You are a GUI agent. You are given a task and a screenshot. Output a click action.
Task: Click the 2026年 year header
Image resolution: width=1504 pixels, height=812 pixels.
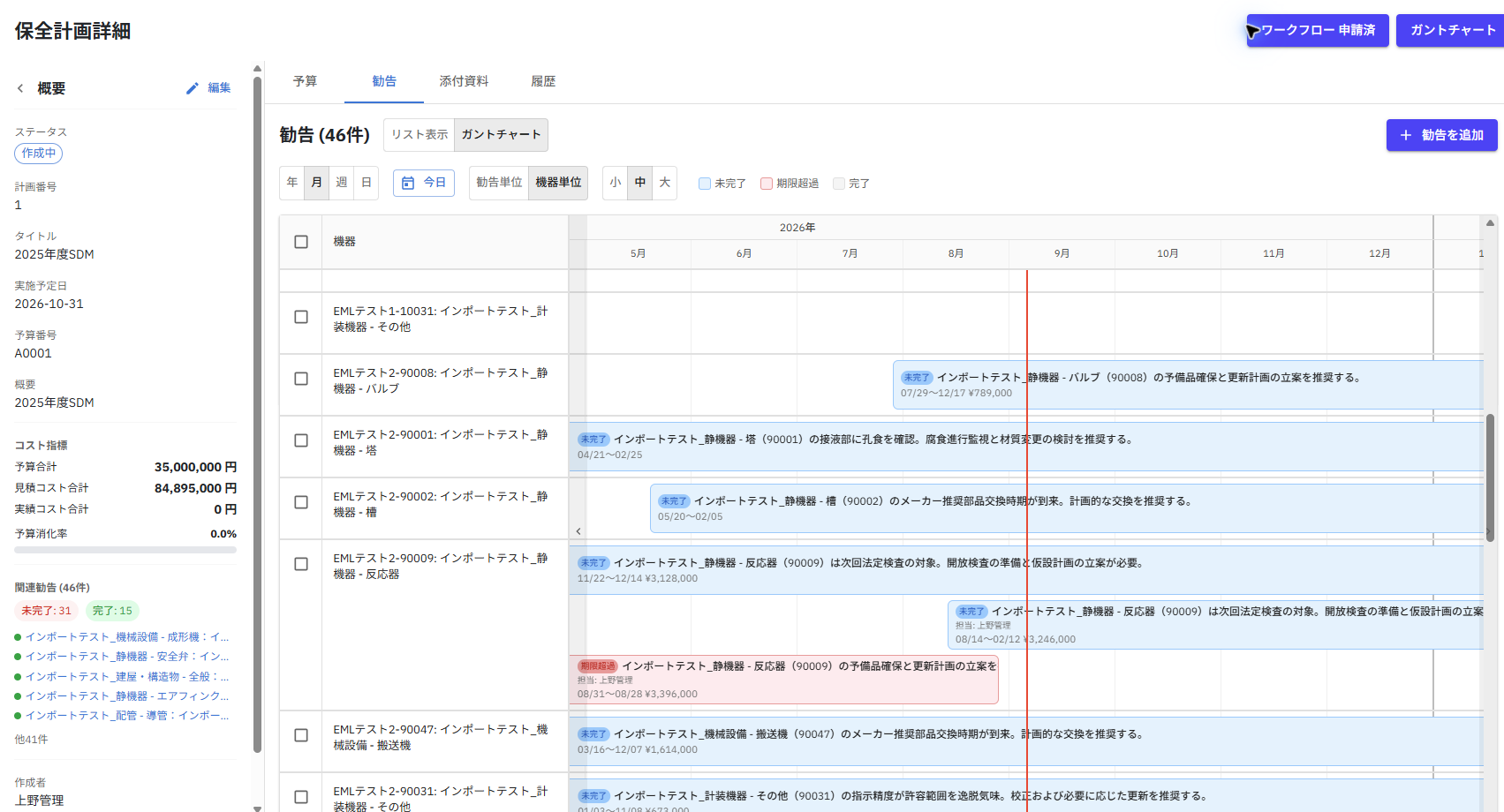797,228
